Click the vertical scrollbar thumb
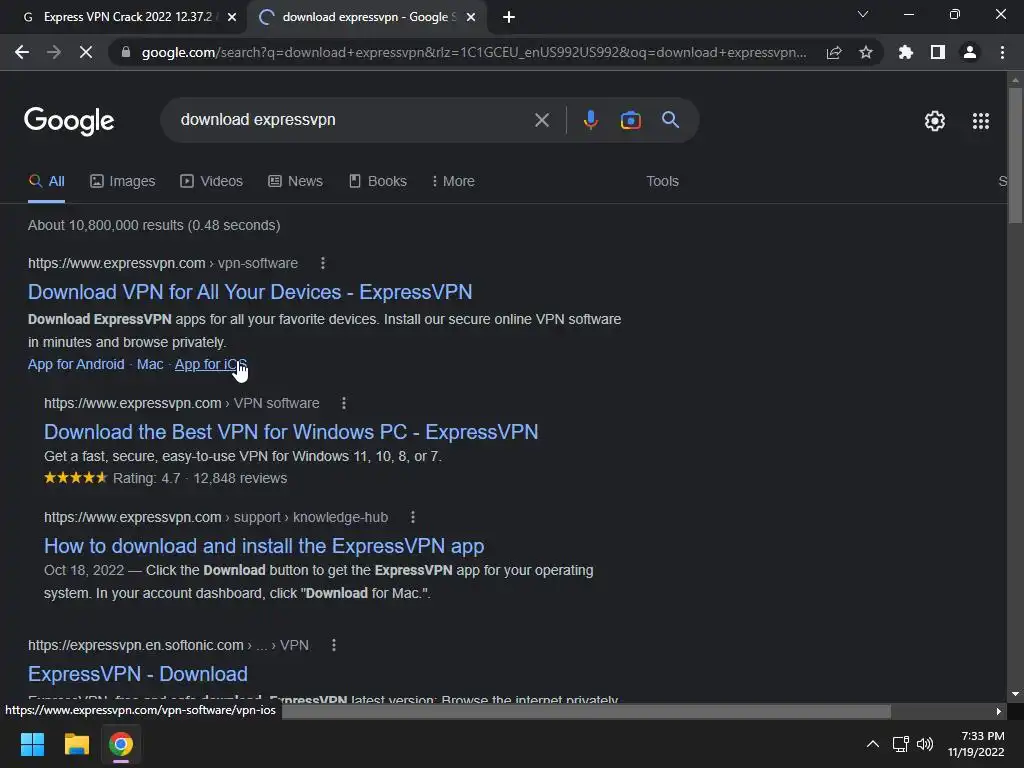The image size is (1024, 768). (x=1015, y=155)
